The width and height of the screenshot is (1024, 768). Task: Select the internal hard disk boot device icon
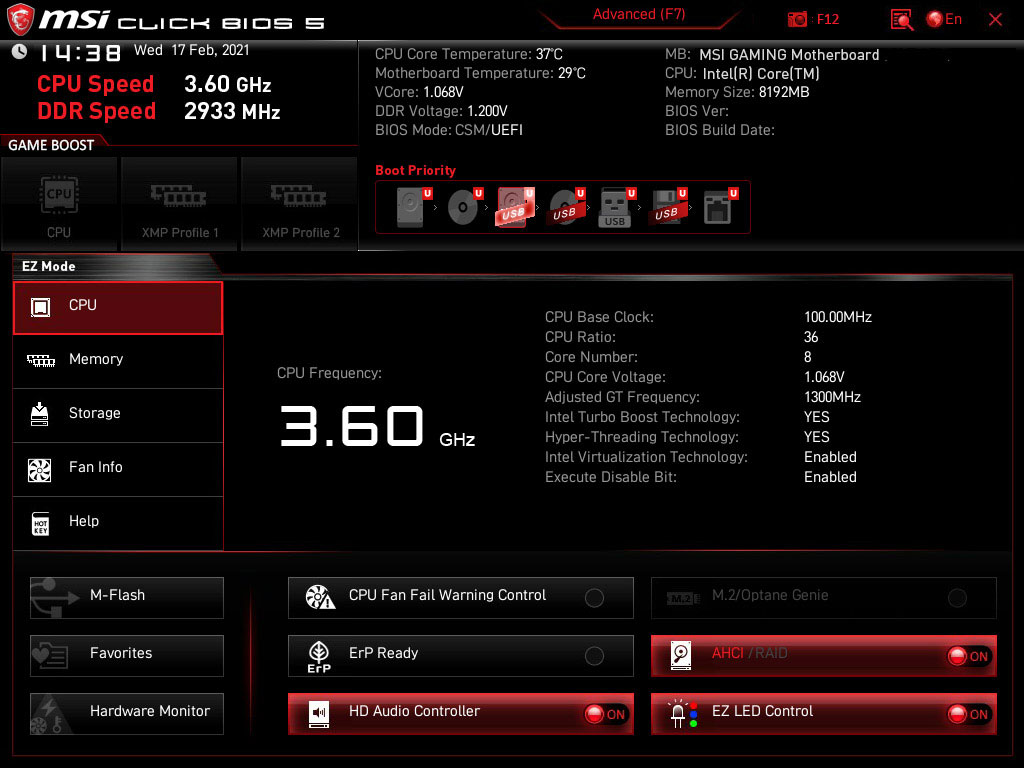413,207
